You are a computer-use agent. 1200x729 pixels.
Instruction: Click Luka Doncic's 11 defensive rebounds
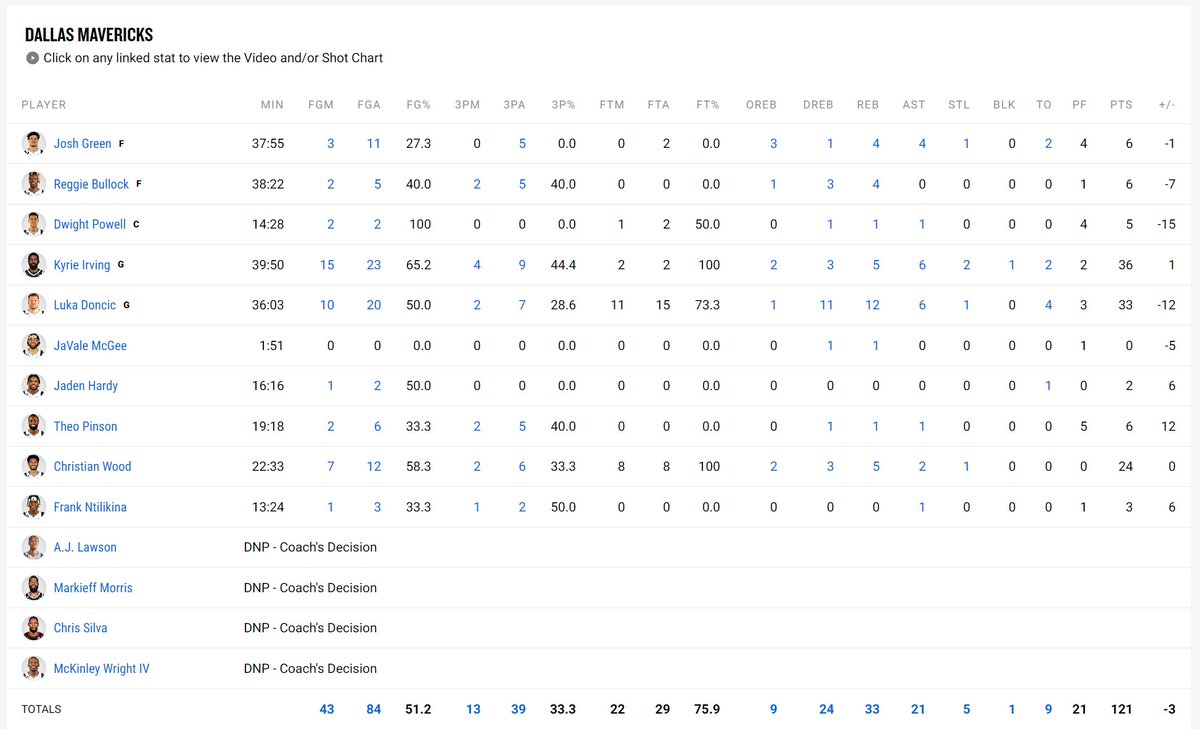point(826,305)
